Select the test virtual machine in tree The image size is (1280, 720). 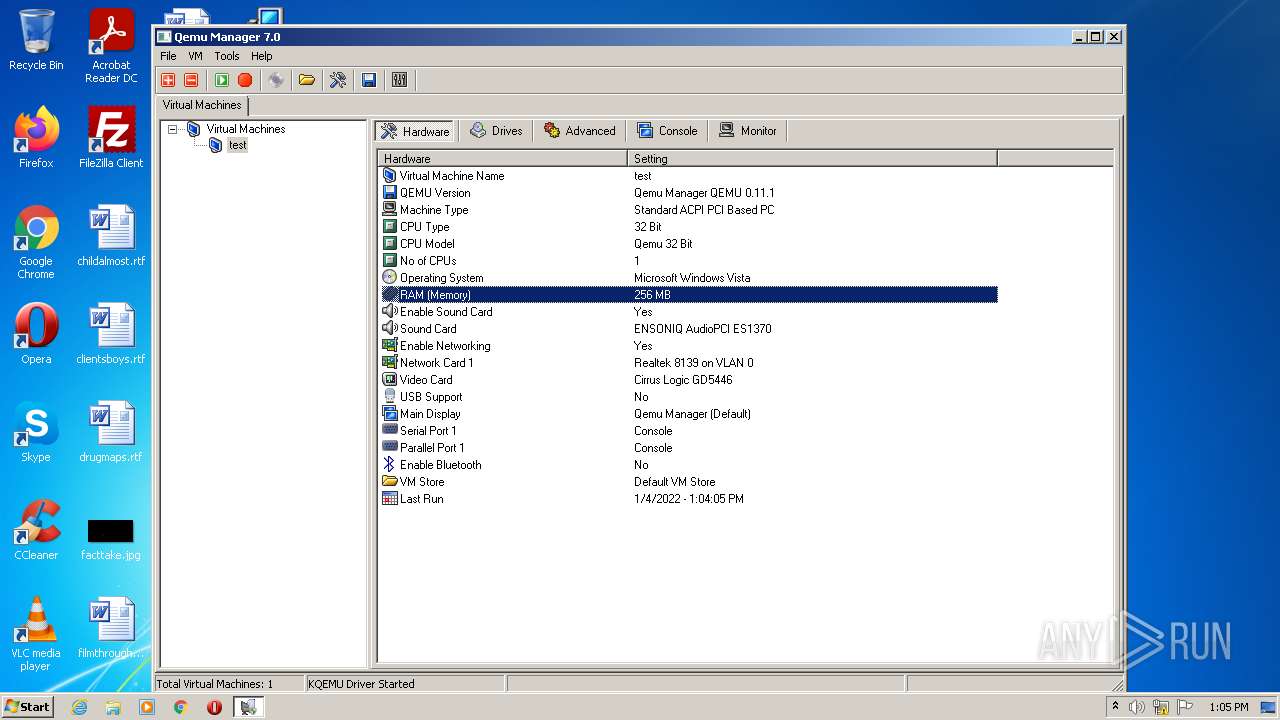237,145
